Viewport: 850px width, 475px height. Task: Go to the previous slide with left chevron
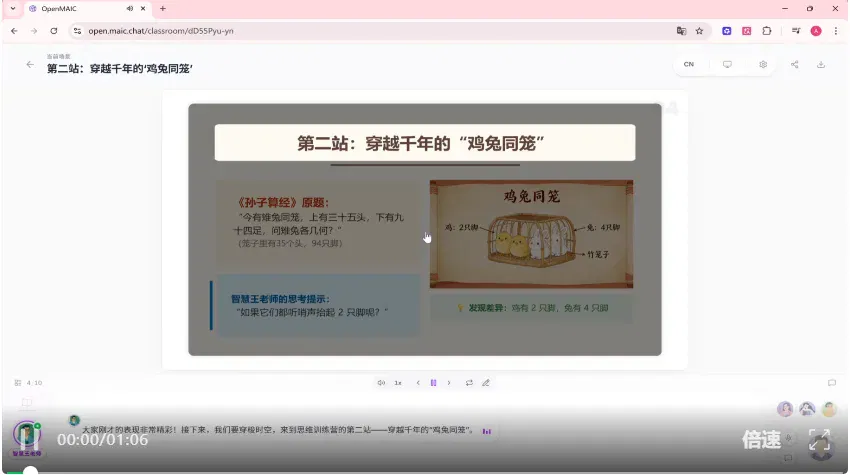click(x=418, y=383)
